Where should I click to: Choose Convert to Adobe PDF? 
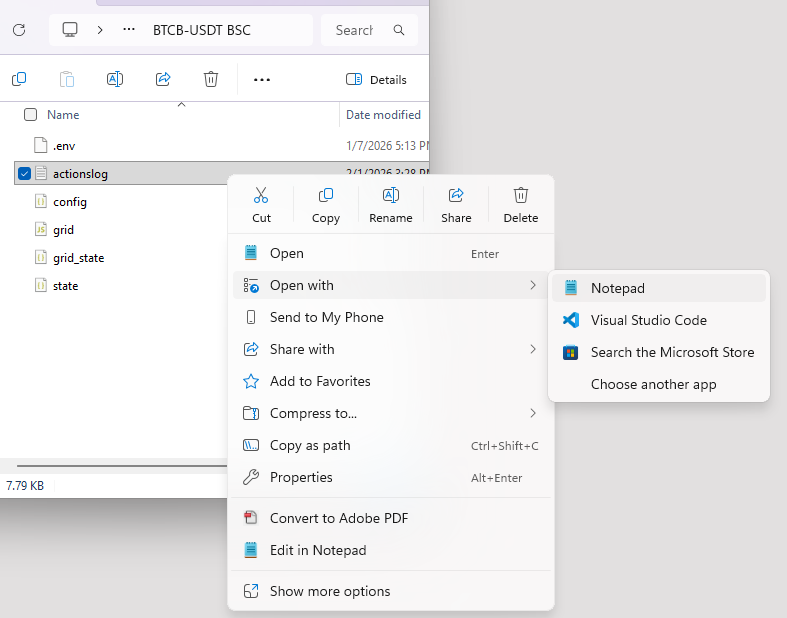tap(390, 518)
